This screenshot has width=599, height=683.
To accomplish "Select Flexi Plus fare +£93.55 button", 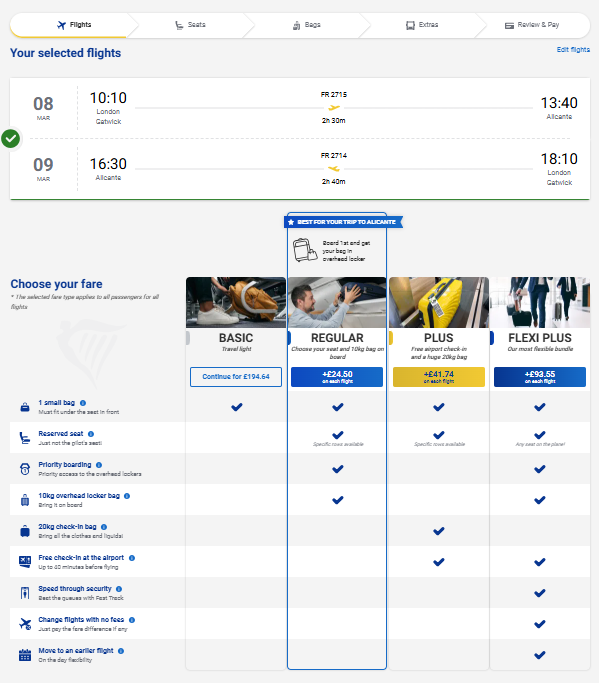I will tap(540, 377).
